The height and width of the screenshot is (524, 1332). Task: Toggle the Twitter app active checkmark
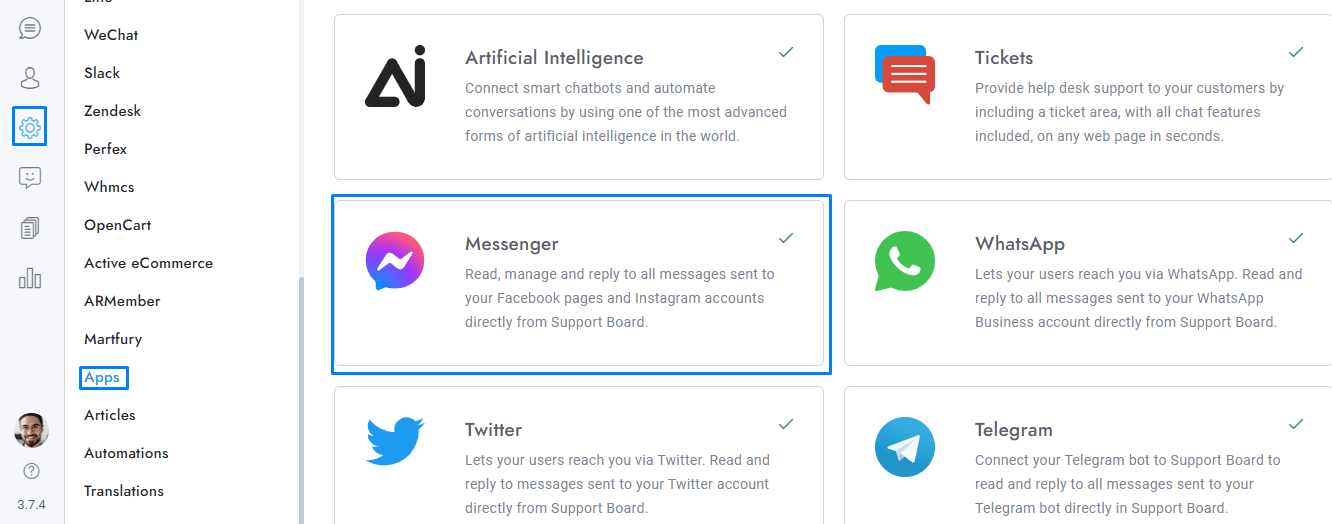pyautogui.click(x=786, y=424)
